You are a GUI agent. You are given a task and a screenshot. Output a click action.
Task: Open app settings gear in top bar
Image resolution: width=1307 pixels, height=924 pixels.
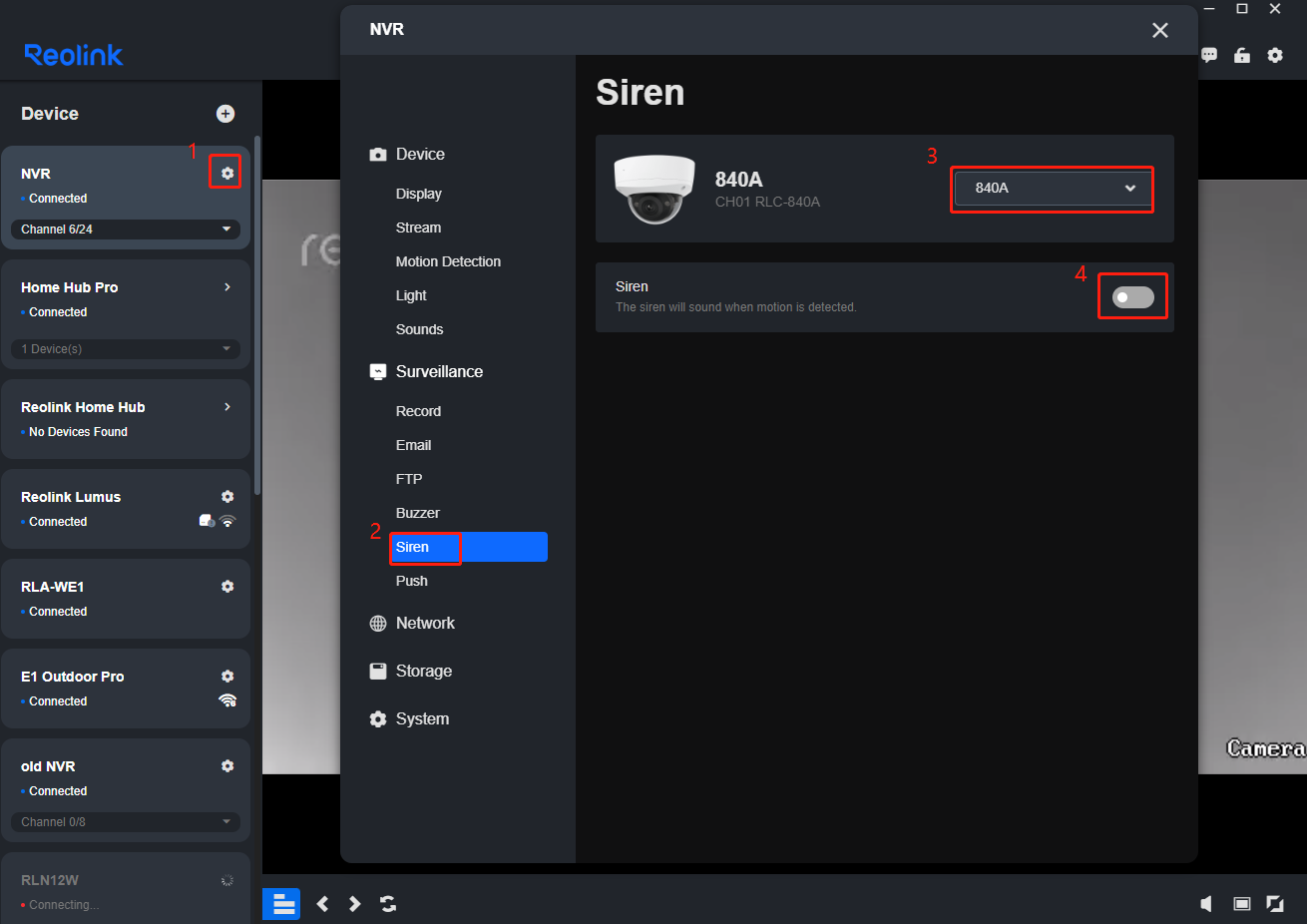point(1275,55)
